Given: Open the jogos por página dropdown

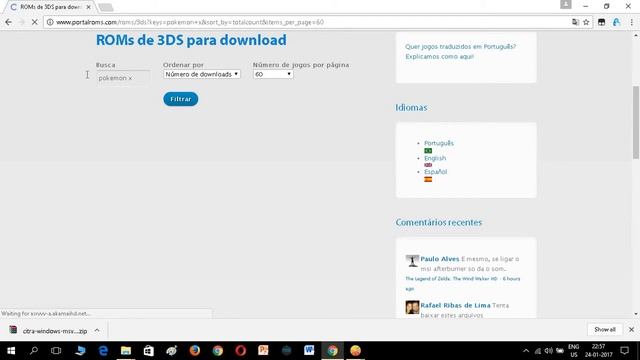Looking at the screenshot, I should pos(273,74).
